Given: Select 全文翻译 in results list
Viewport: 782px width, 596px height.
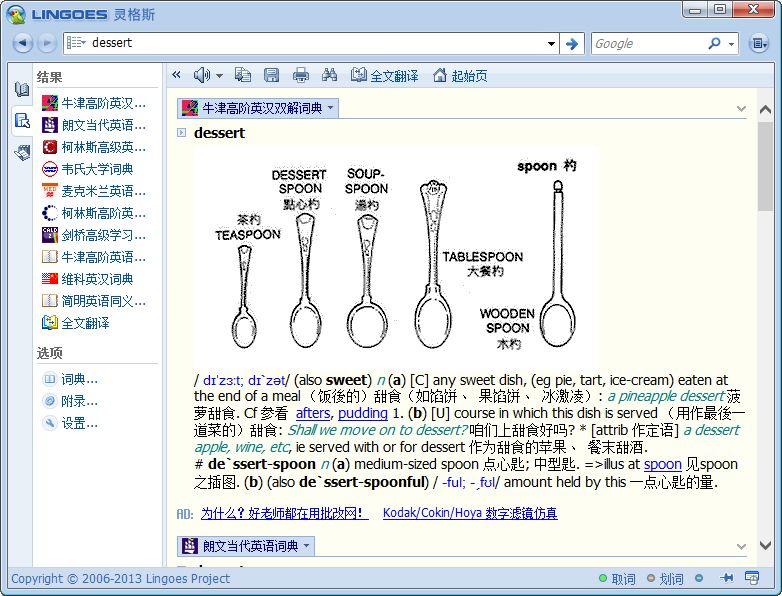Looking at the screenshot, I should [76, 323].
